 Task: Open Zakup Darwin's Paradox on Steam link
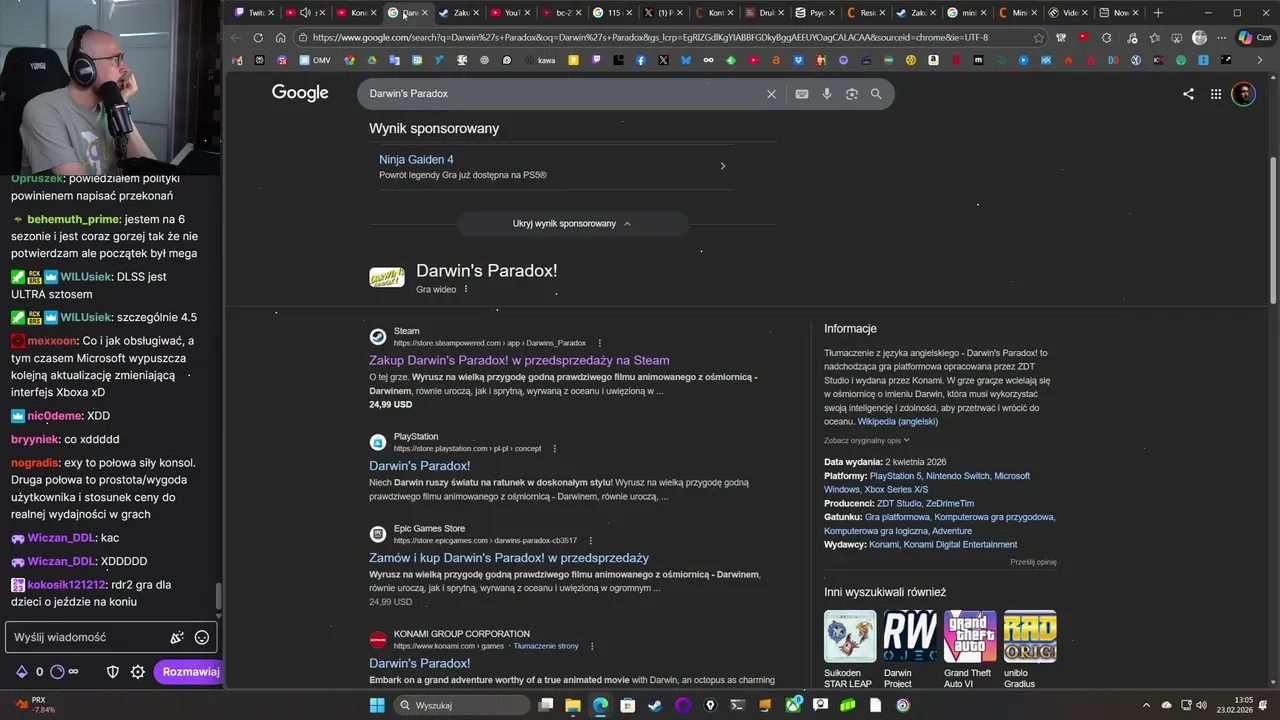coord(519,360)
